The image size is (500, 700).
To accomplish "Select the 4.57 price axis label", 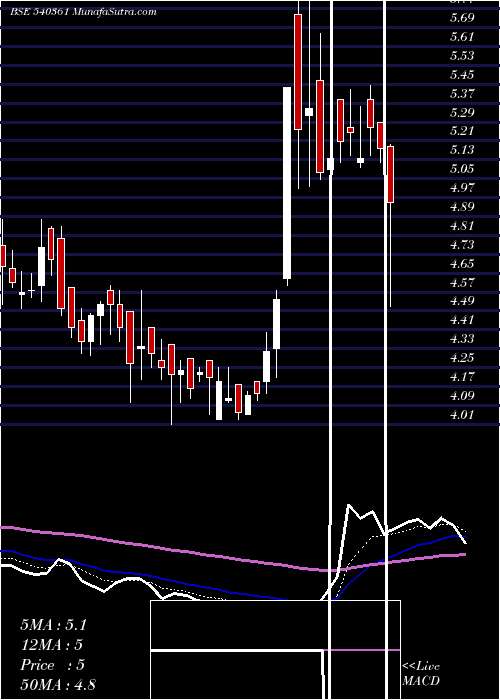I will coord(462,282).
